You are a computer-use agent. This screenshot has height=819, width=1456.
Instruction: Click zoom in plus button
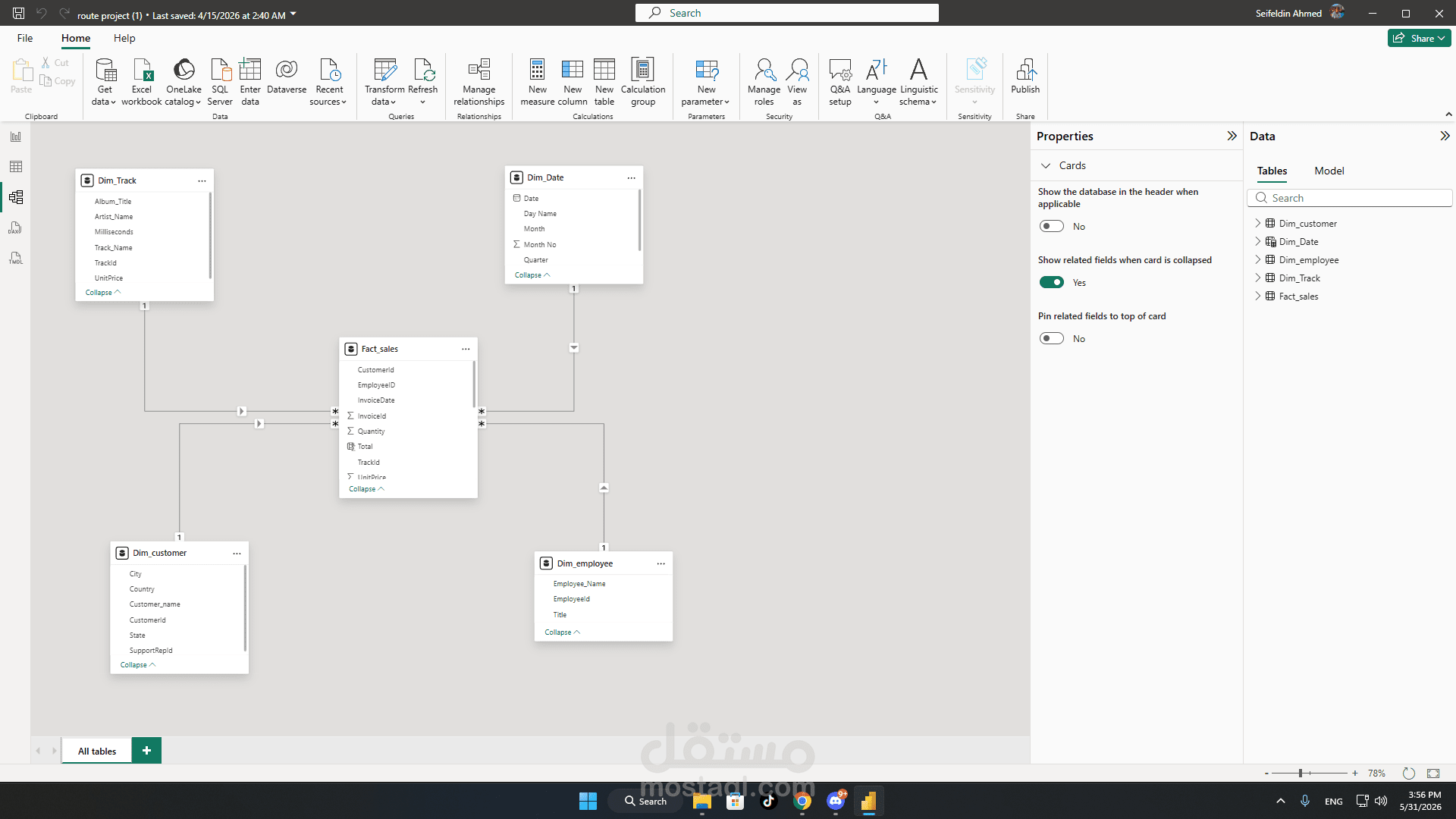[x=1355, y=773]
